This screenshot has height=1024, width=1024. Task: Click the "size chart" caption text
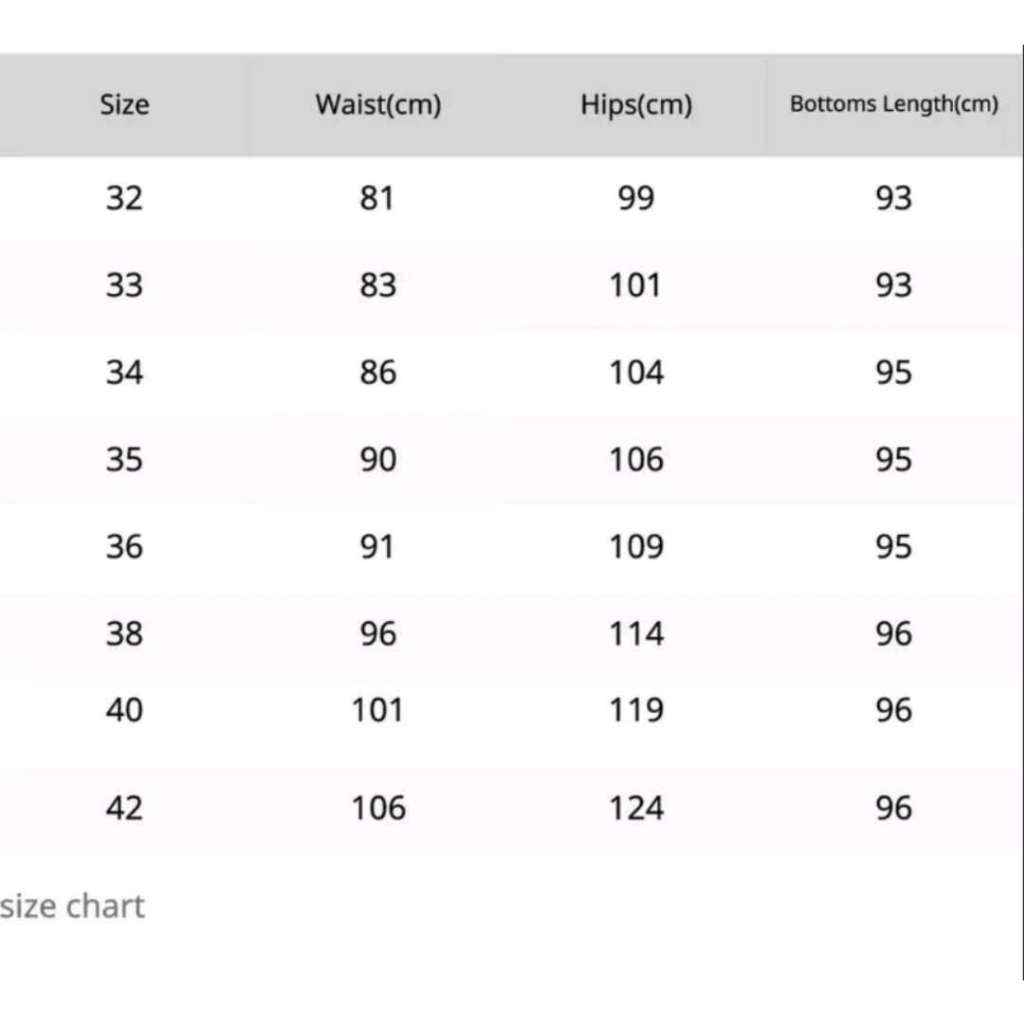pos(72,907)
